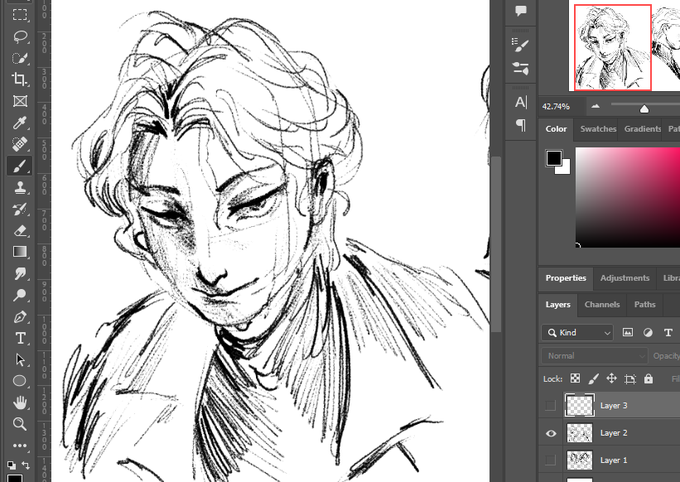
Task: Pick a color in the pink color field
Action: point(628,197)
